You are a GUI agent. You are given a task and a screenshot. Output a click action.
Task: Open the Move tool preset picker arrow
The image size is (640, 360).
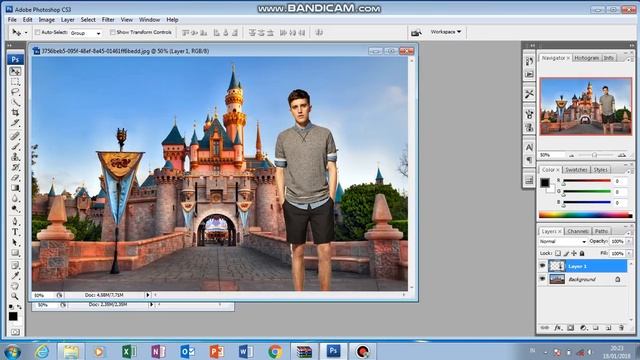(27, 33)
